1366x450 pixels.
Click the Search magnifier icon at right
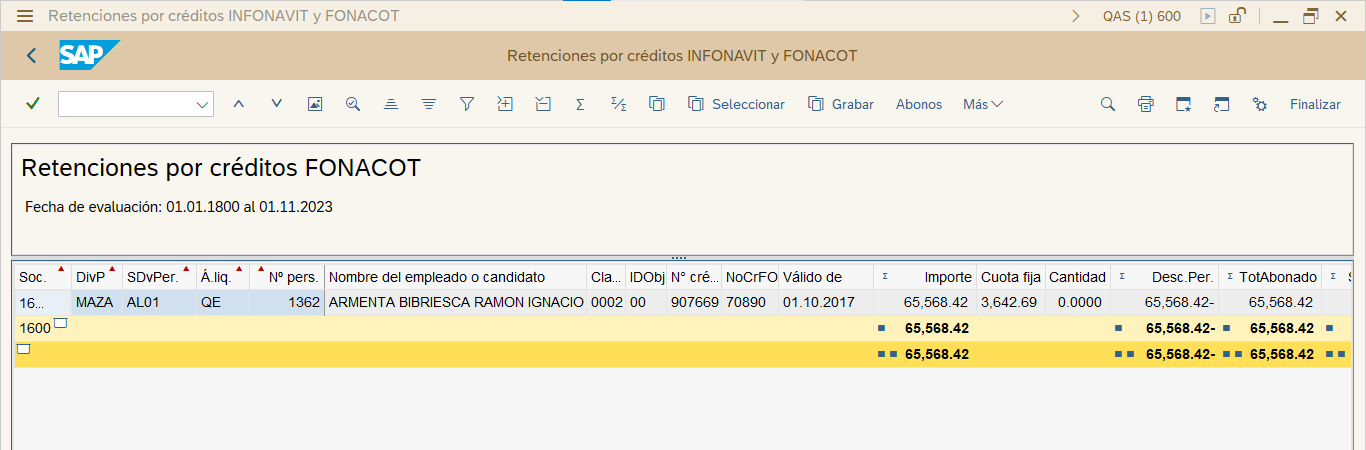coord(1108,104)
